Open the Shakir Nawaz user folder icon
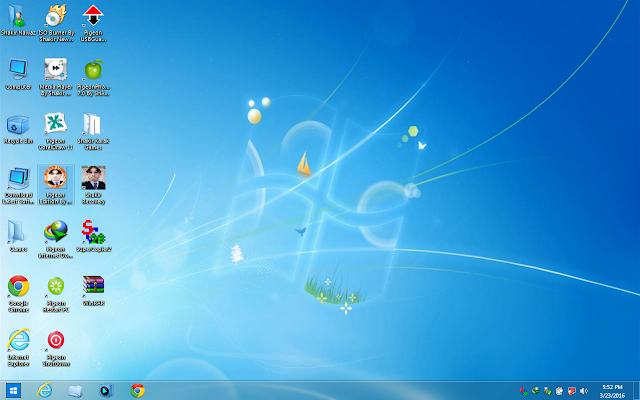 tap(18, 20)
